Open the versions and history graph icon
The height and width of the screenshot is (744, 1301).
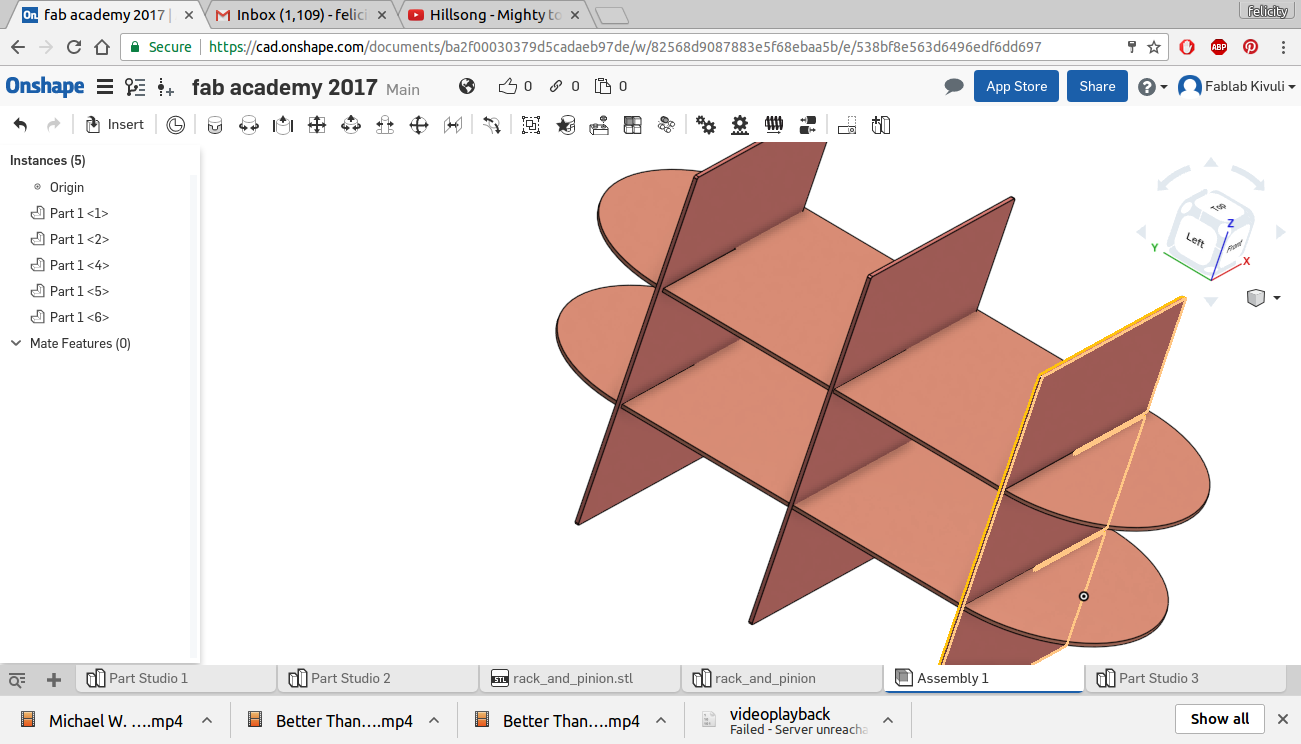click(x=135, y=87)
